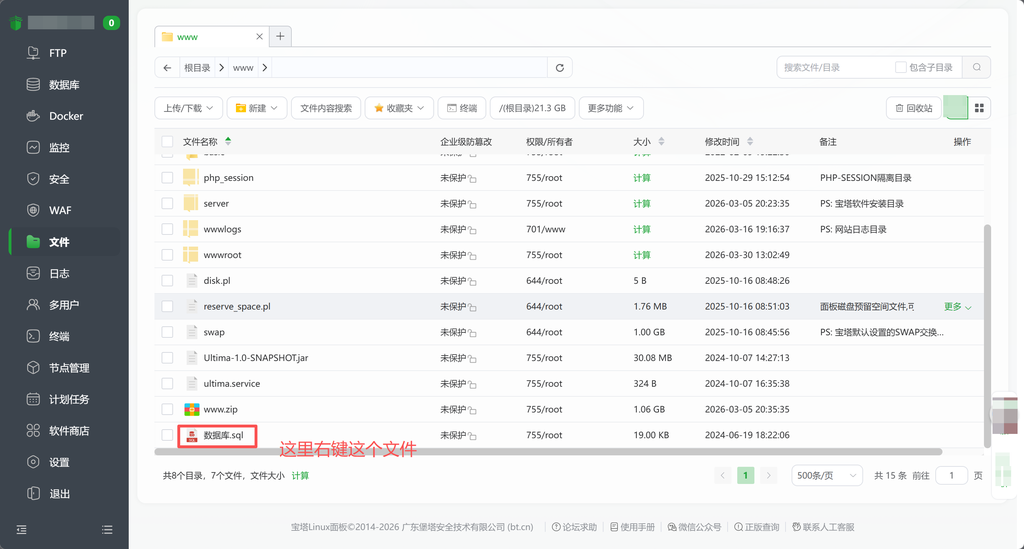The height and width of the screenshot is (549, 1024).
Task: Click the horizontal scrollbar under file list
Action: pyautogui.click(x=548, y=452)
